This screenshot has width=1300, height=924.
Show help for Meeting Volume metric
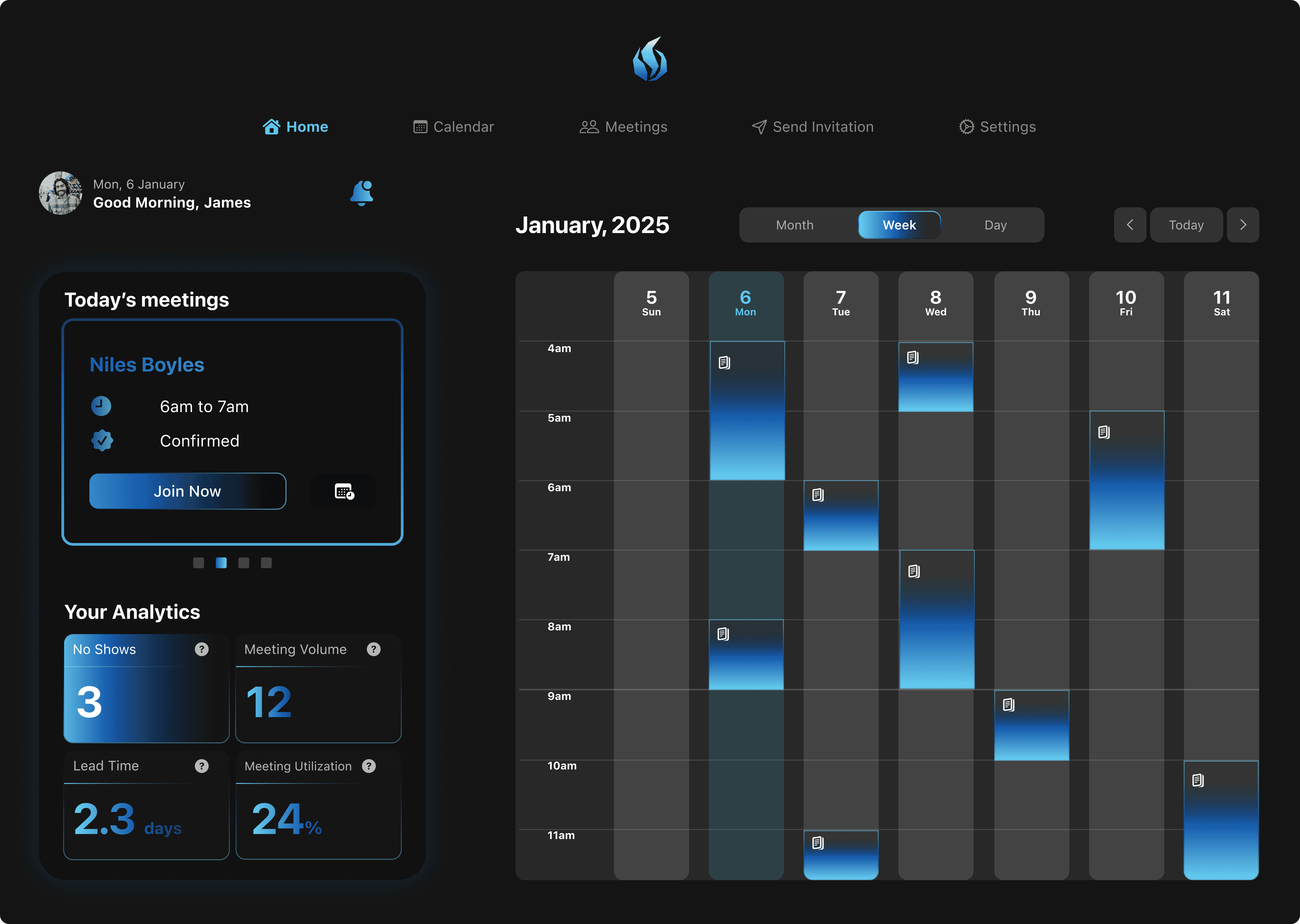(x=373, y=649)
